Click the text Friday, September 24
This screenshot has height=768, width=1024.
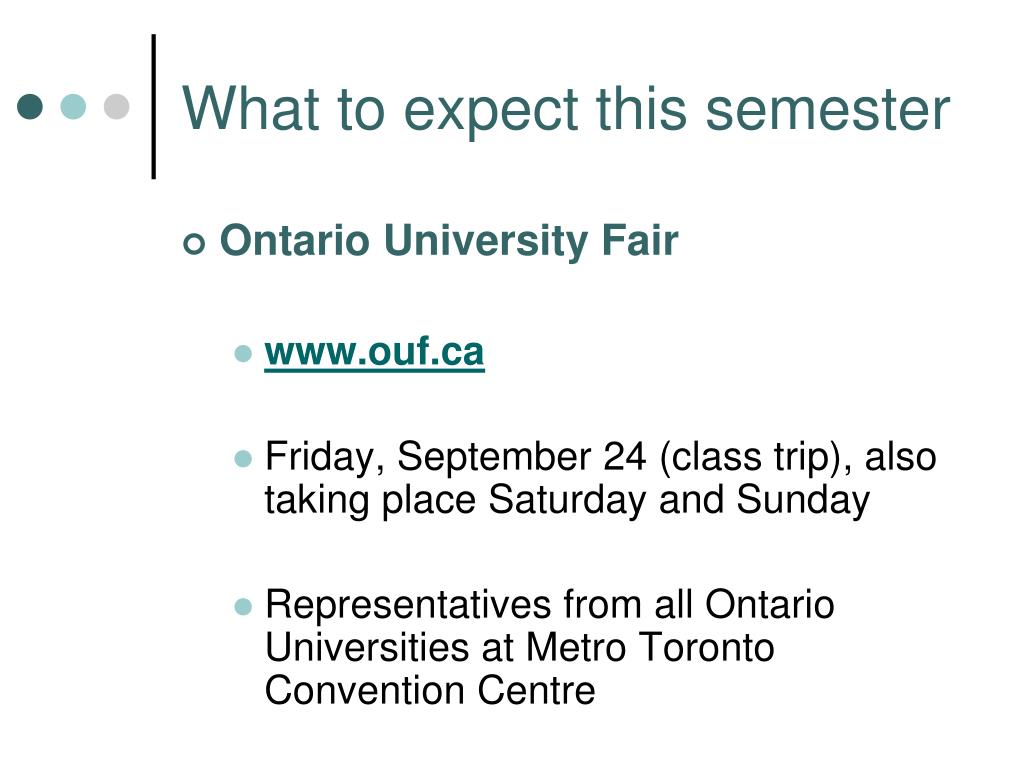pos(455,456)
